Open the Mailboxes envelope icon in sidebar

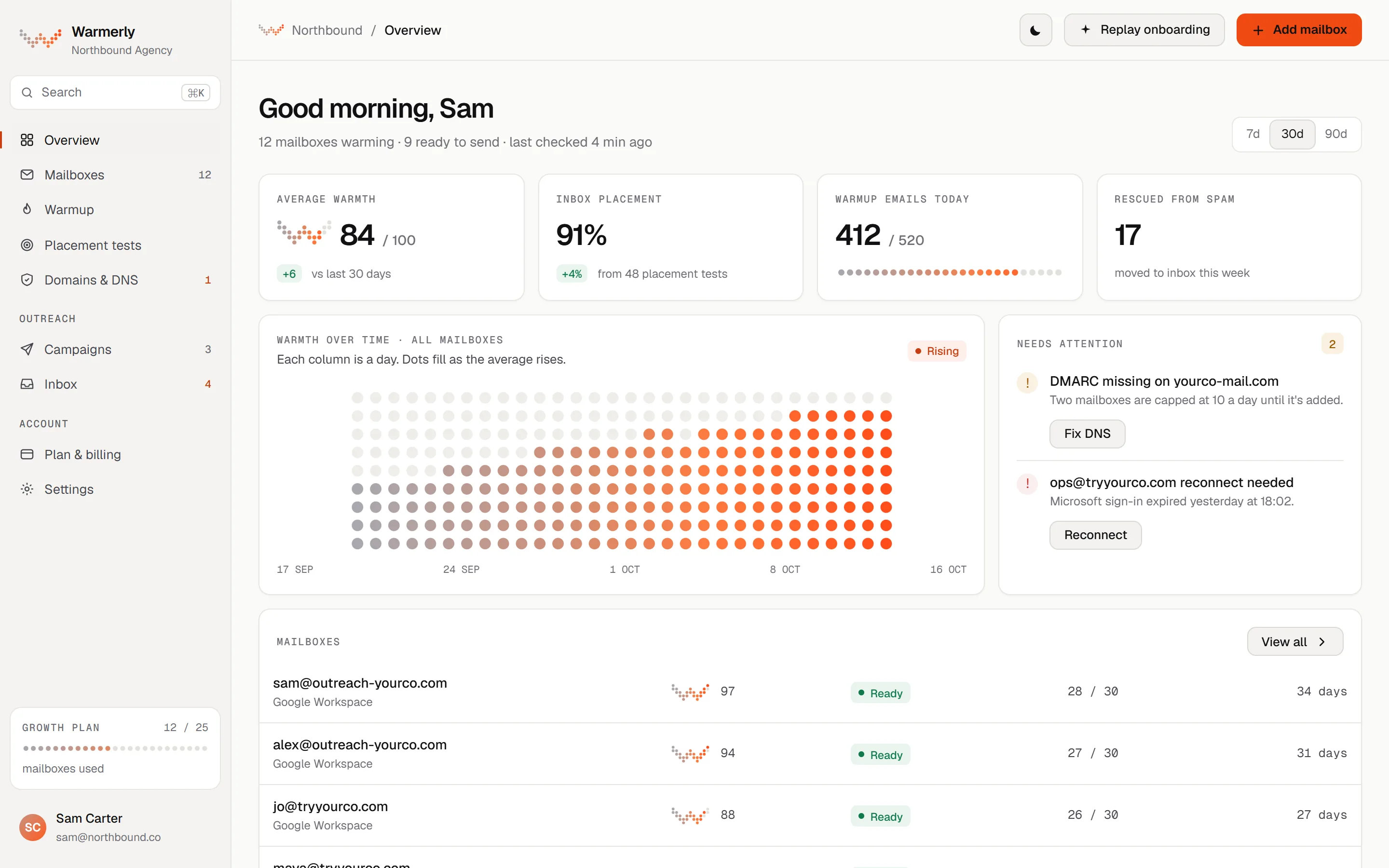tap(27, 175)
